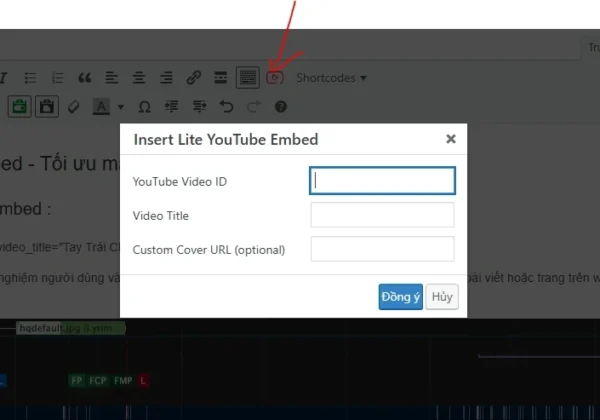
Task: Align text left
Action: click(112, 78)
